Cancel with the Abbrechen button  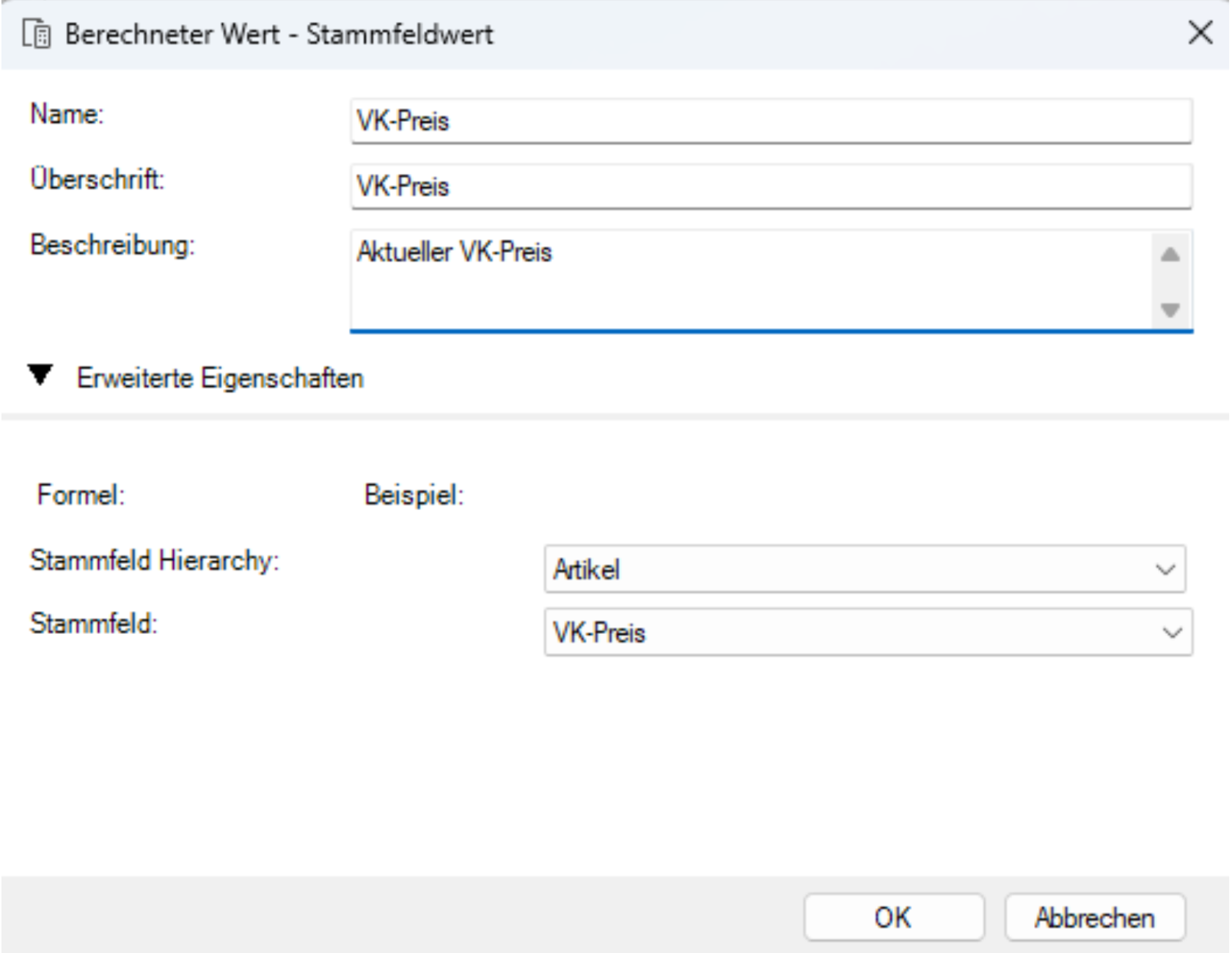pos(1095,917)
